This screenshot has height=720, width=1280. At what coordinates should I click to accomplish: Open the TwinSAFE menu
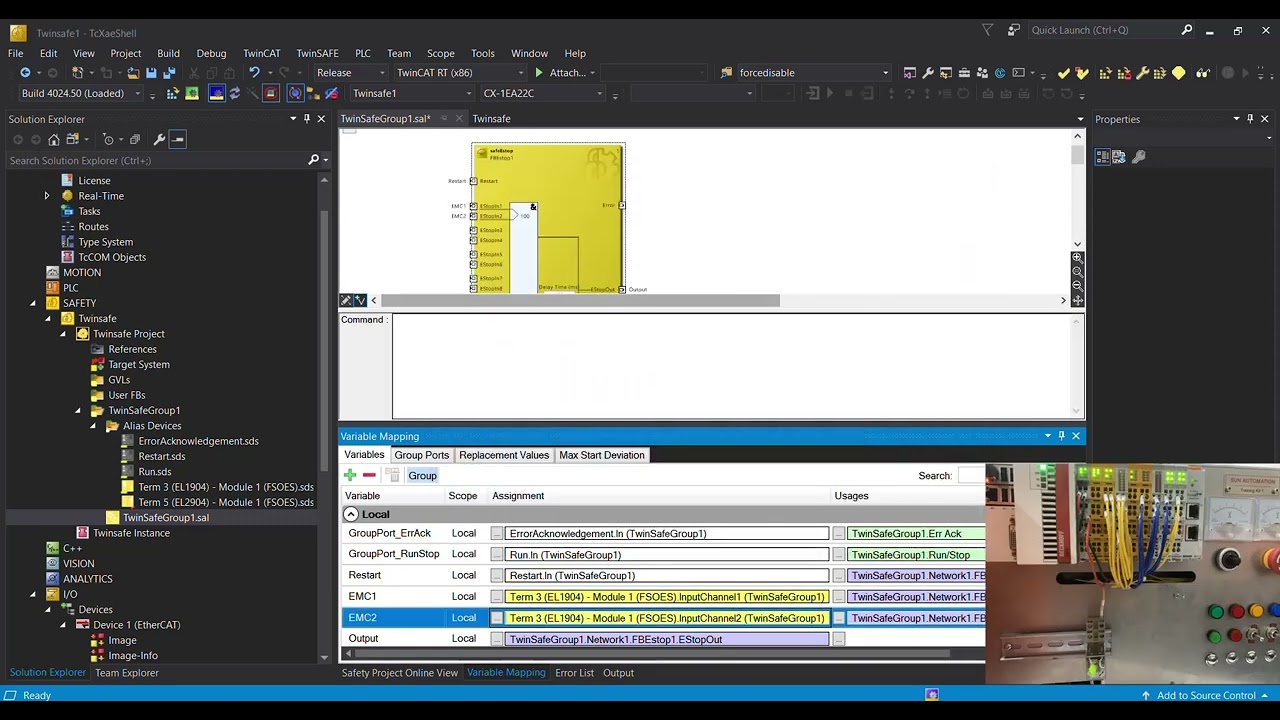coord(317,53)
